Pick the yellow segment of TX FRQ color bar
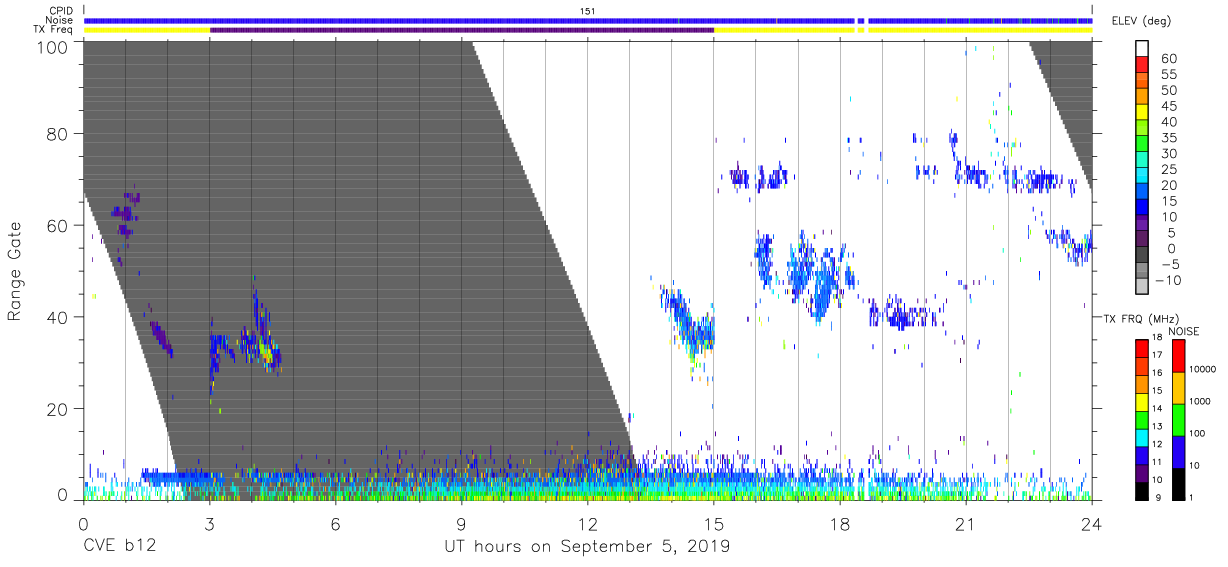The height and width of the screenshot is (567, 1228). coord(1141,401)
